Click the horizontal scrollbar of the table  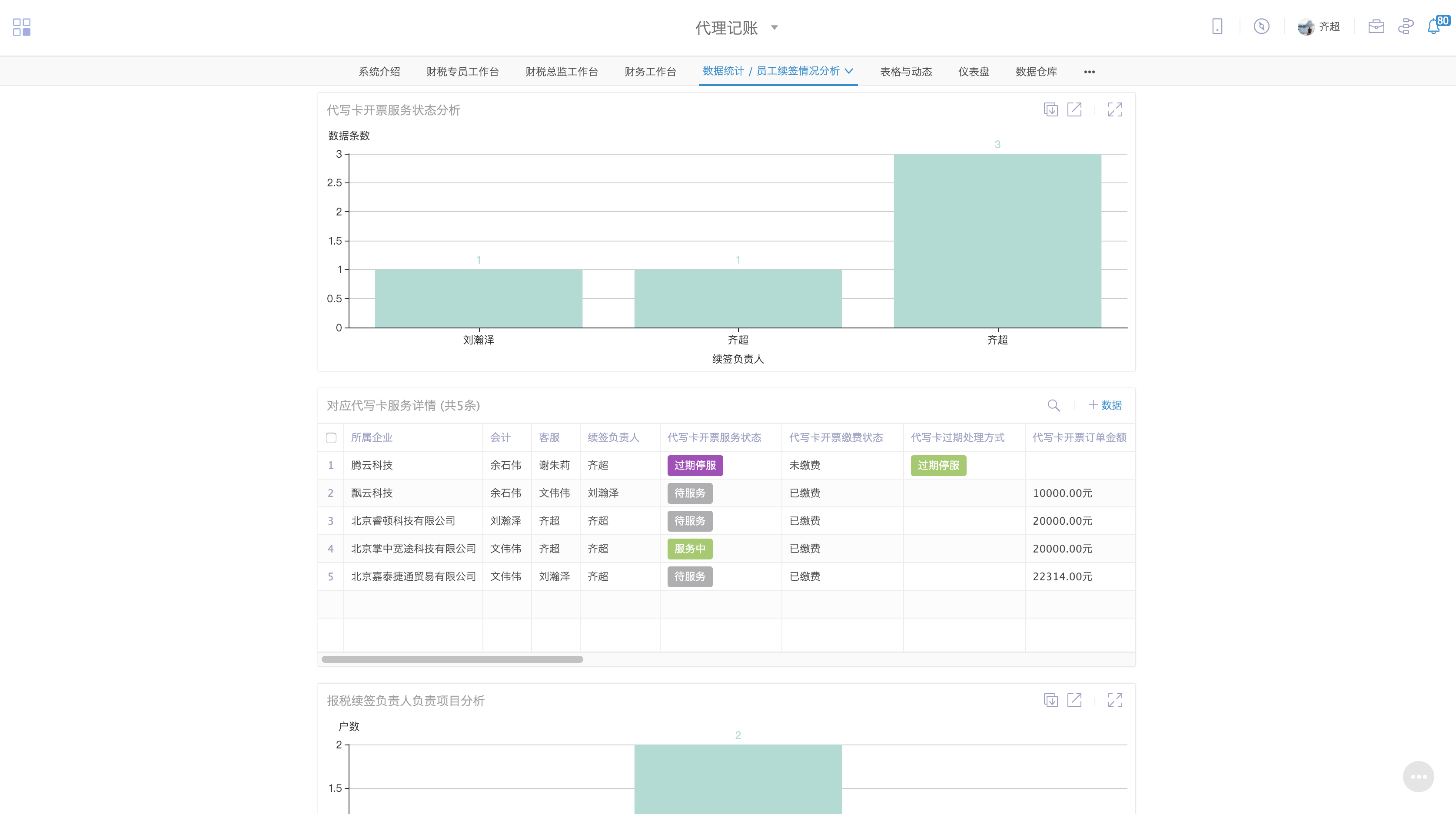click(452, 659)
